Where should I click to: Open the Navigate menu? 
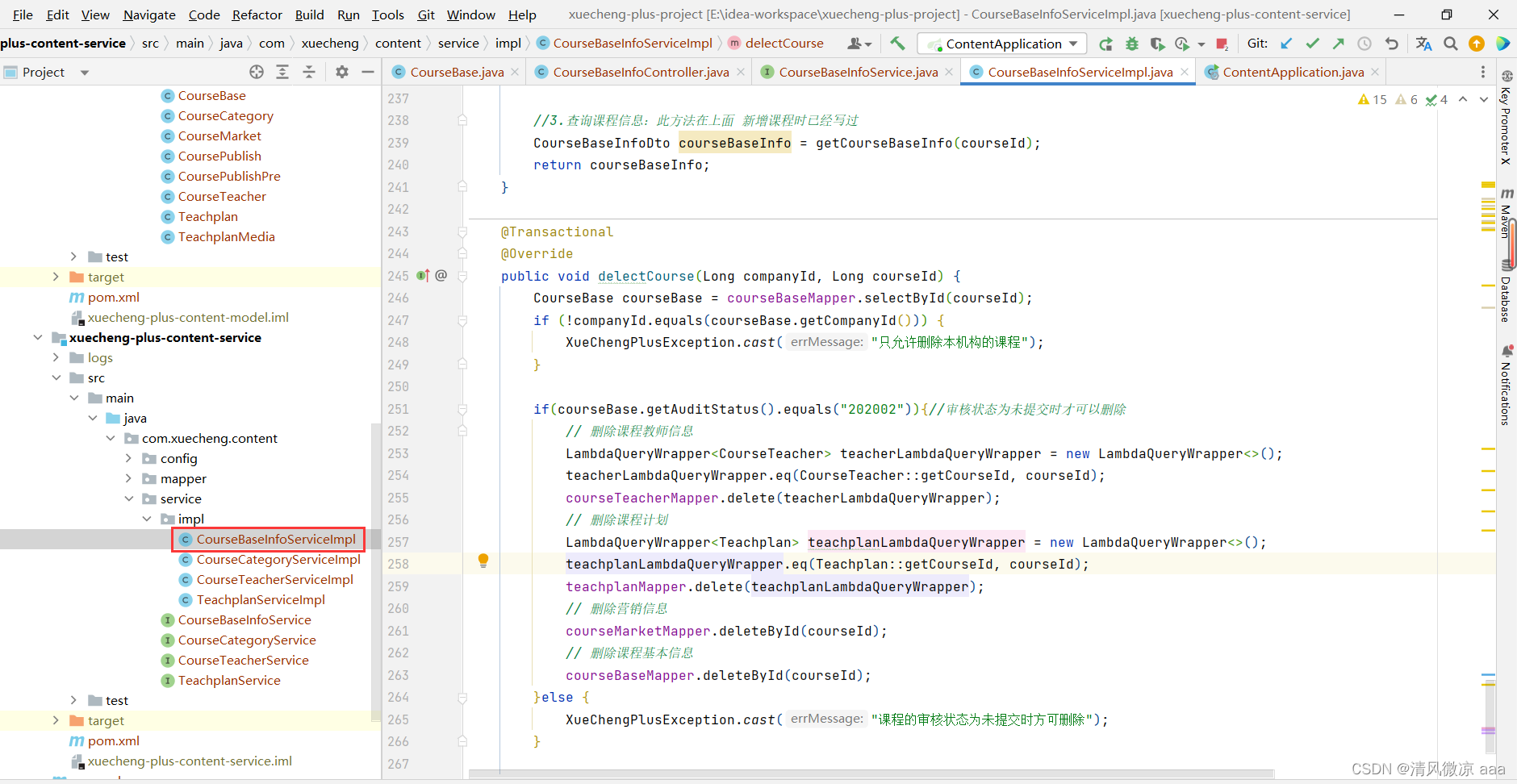pos(149,15)
